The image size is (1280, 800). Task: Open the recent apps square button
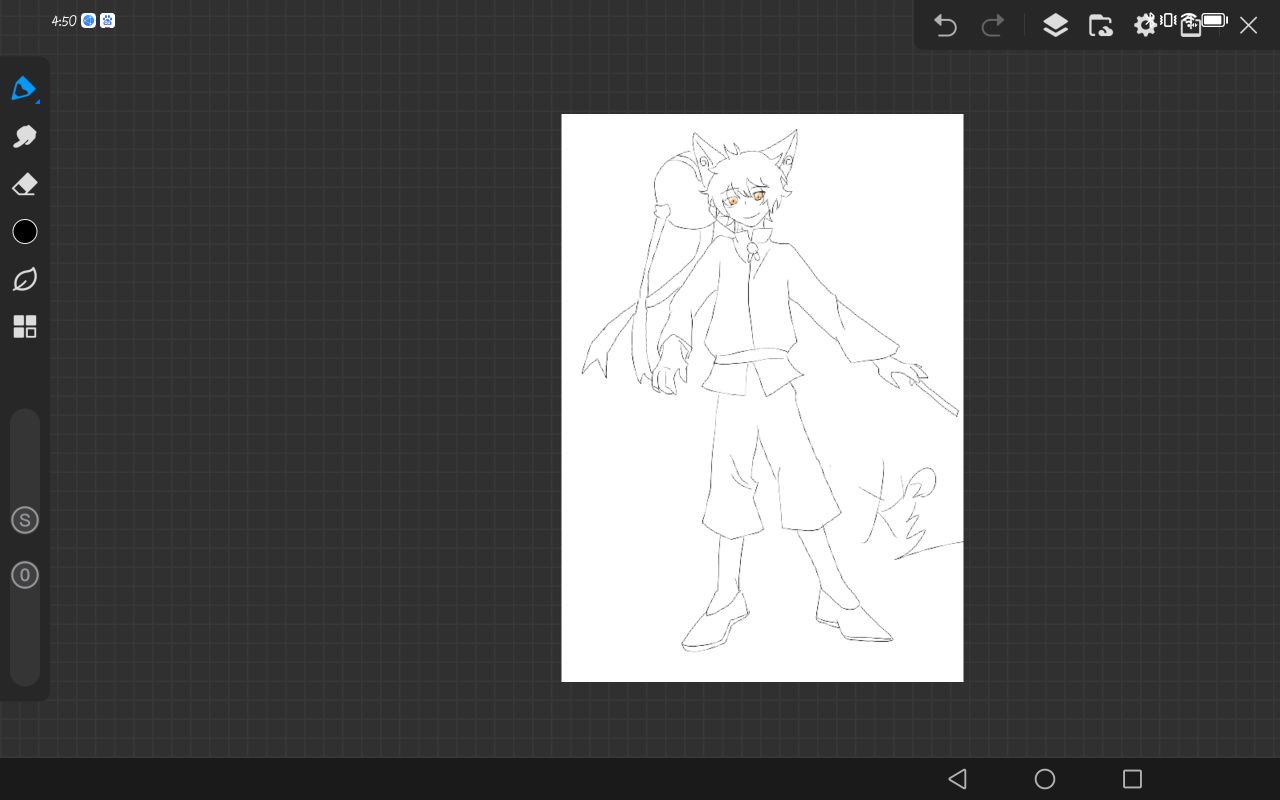(x=1132, y=779)
